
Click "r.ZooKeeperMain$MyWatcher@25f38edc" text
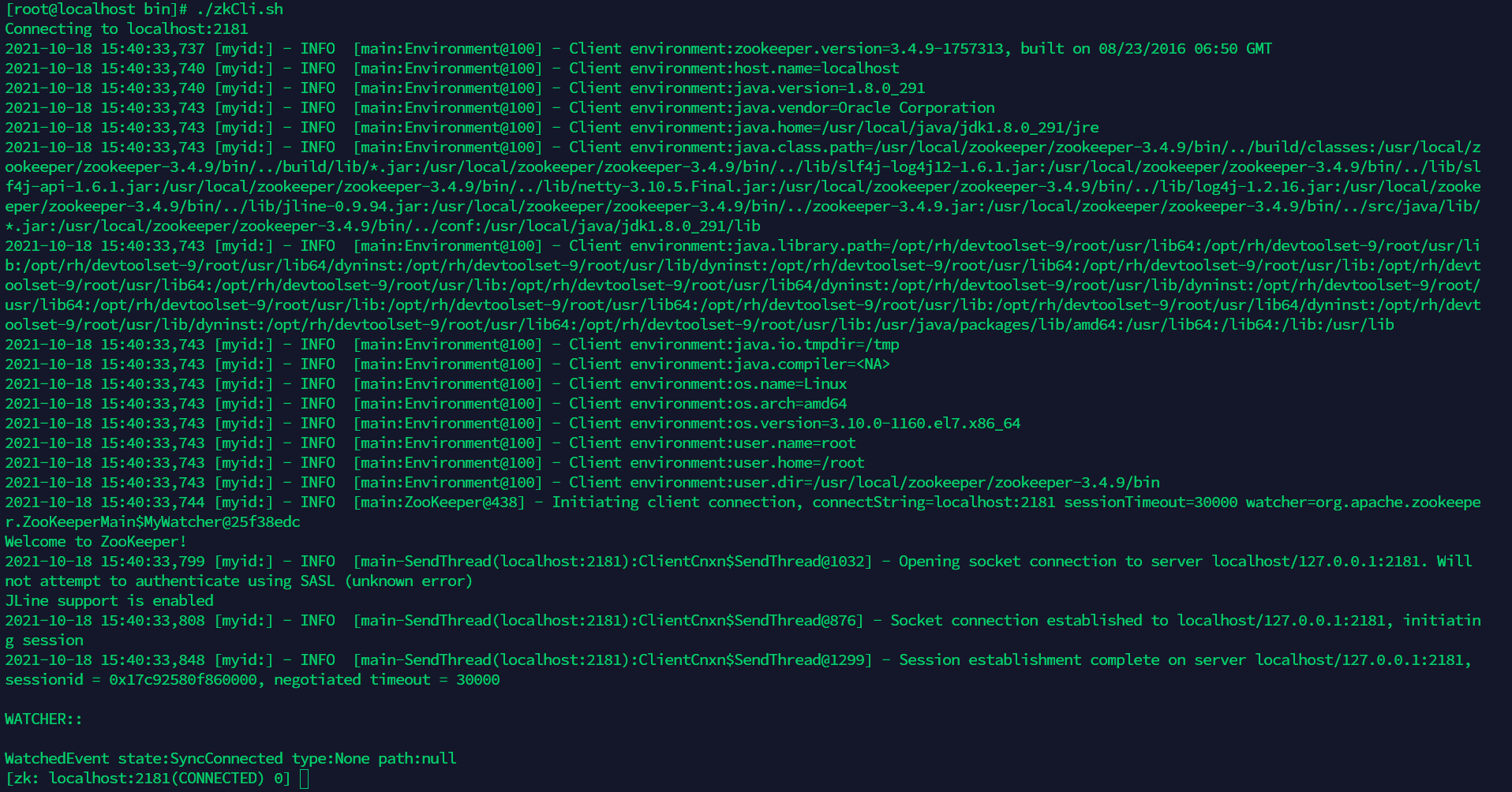pyautogui.click(x=152, y=522)
